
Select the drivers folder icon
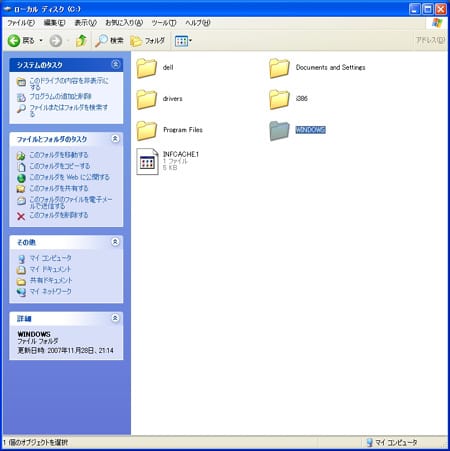[x=146, y=99]
